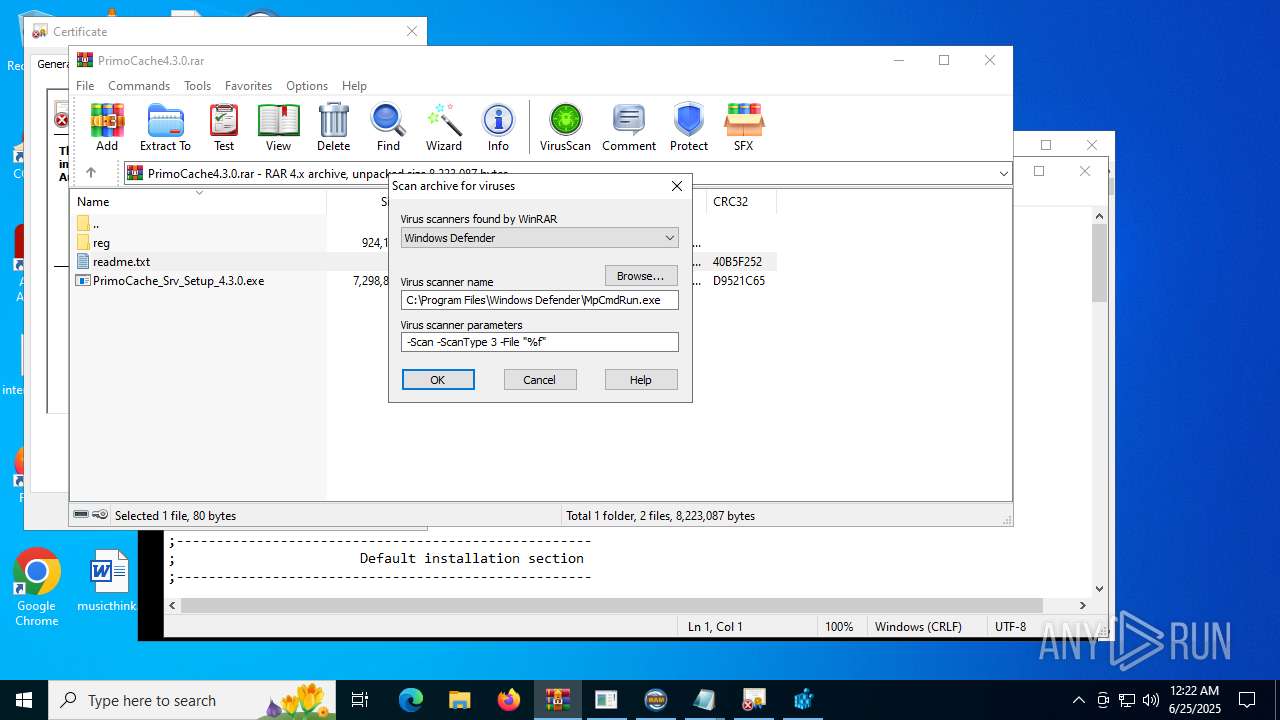The height and width of the screenshot is (720, 1280).
Task: Click the taskbar search box
Action: pos(192,700)
